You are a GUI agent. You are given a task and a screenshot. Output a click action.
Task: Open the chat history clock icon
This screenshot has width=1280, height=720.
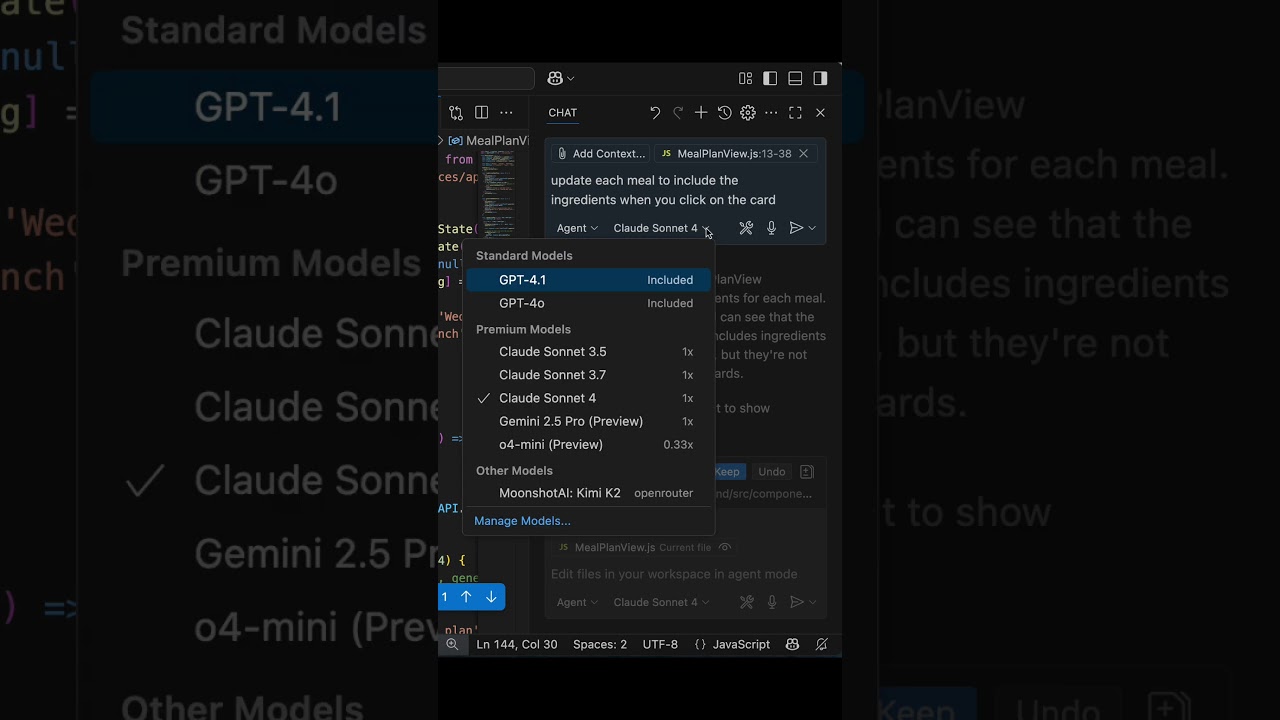coord(724,113)
